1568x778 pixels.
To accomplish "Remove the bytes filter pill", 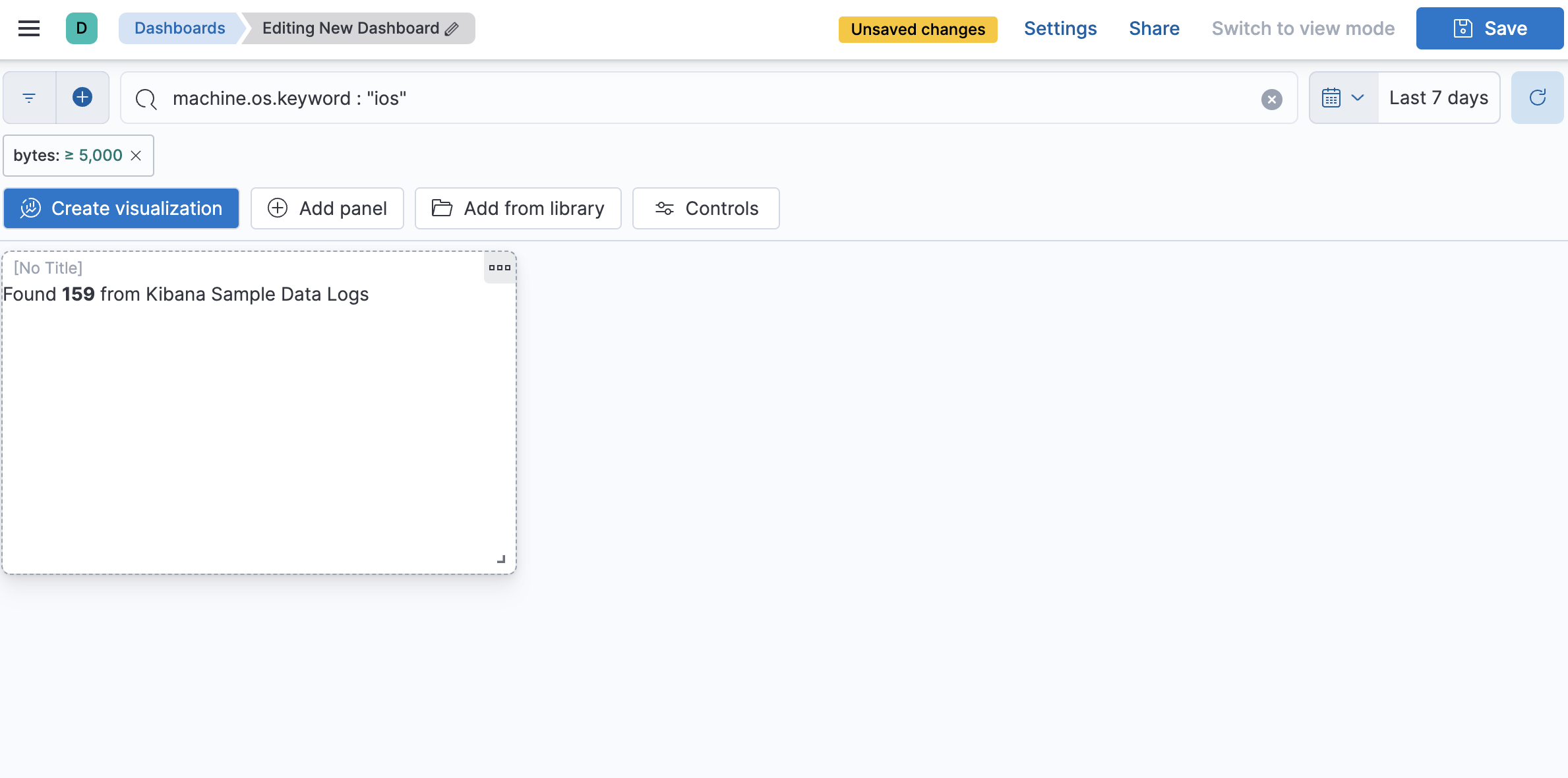I will [136, 156].
